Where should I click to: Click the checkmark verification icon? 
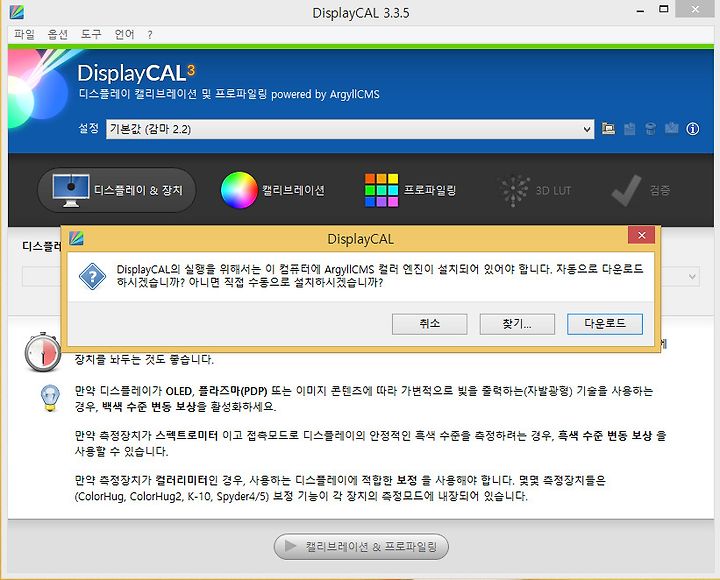point(626,190)
